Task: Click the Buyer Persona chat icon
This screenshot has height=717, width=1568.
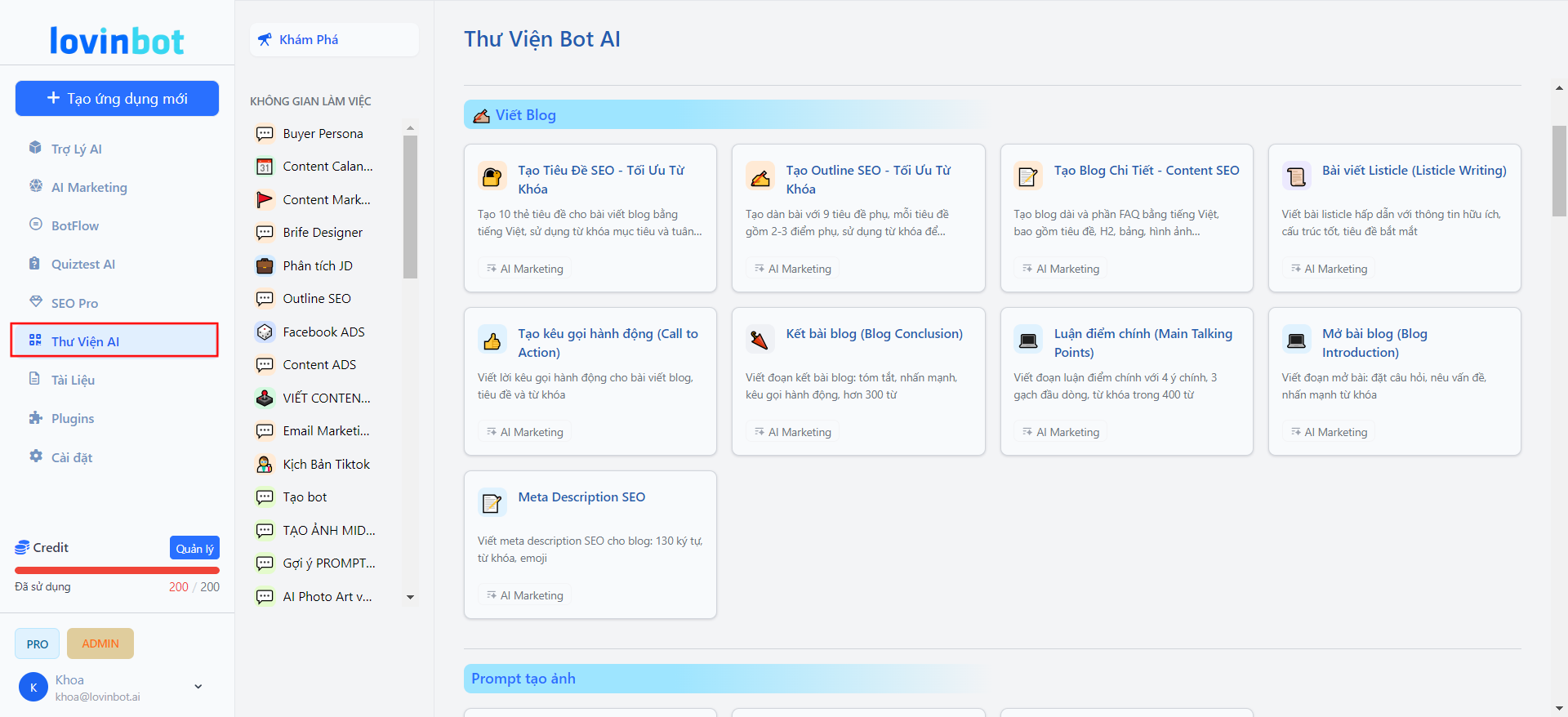Action: [x=265, y=134]
